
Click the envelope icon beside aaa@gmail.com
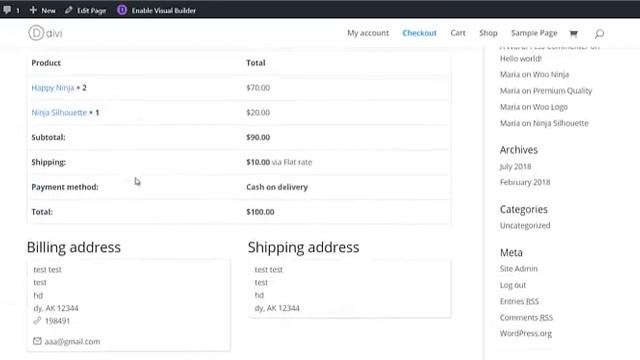point(37,341)
